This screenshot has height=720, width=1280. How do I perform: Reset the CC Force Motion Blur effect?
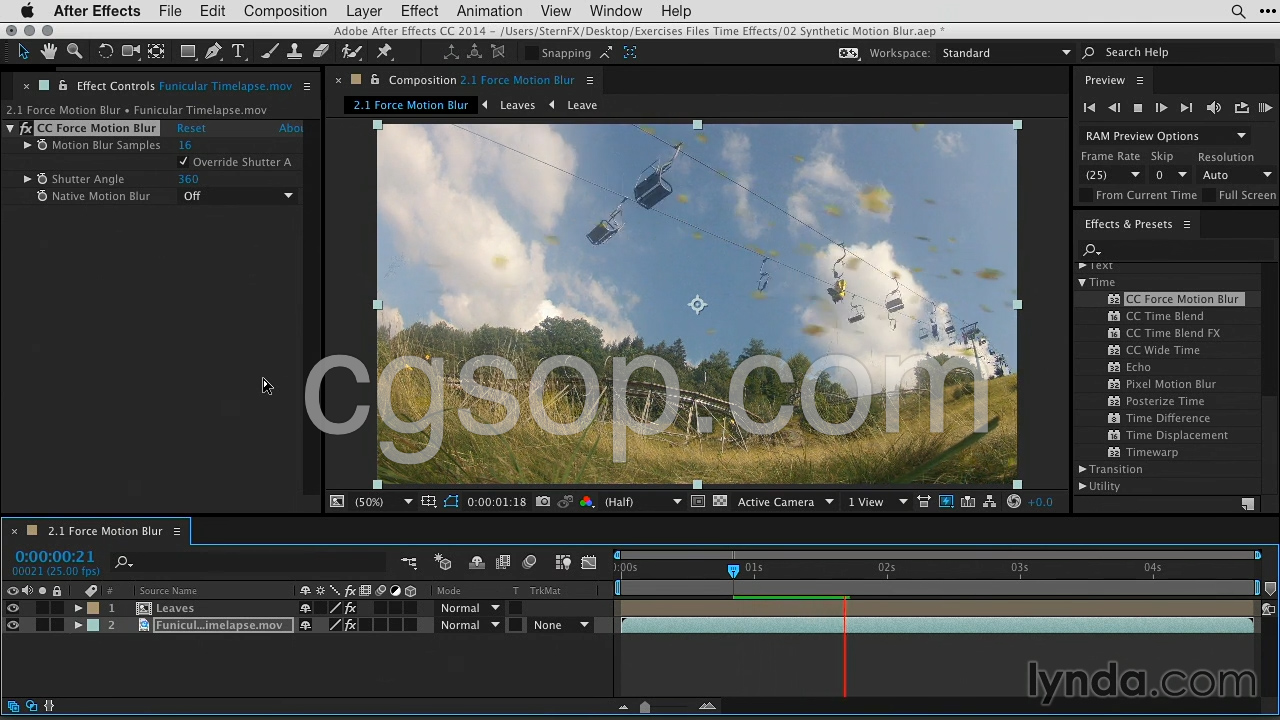[x=191, y=128]
